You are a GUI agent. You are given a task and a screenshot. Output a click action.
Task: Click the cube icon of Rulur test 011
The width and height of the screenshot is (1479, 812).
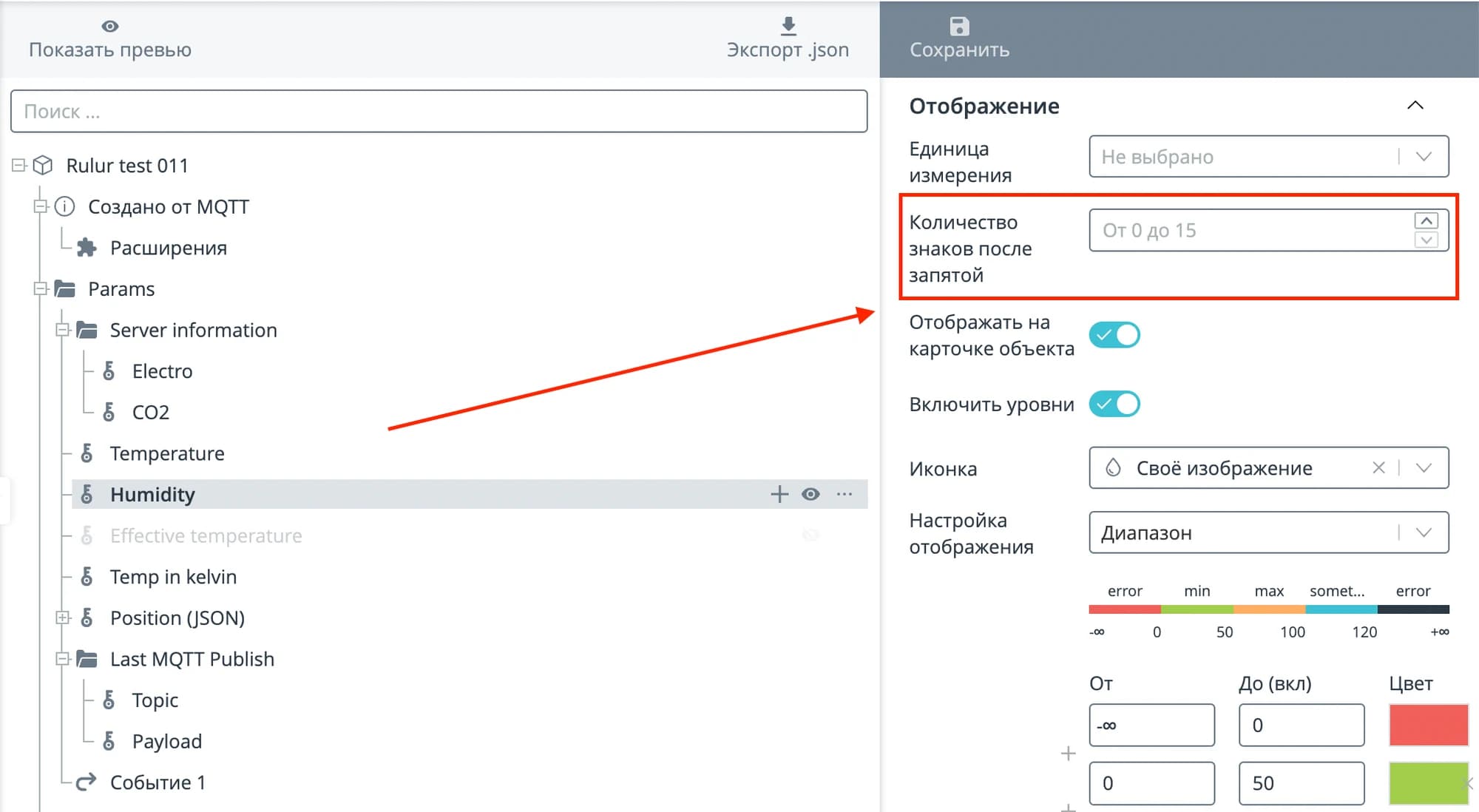click(x=43, y=165)
